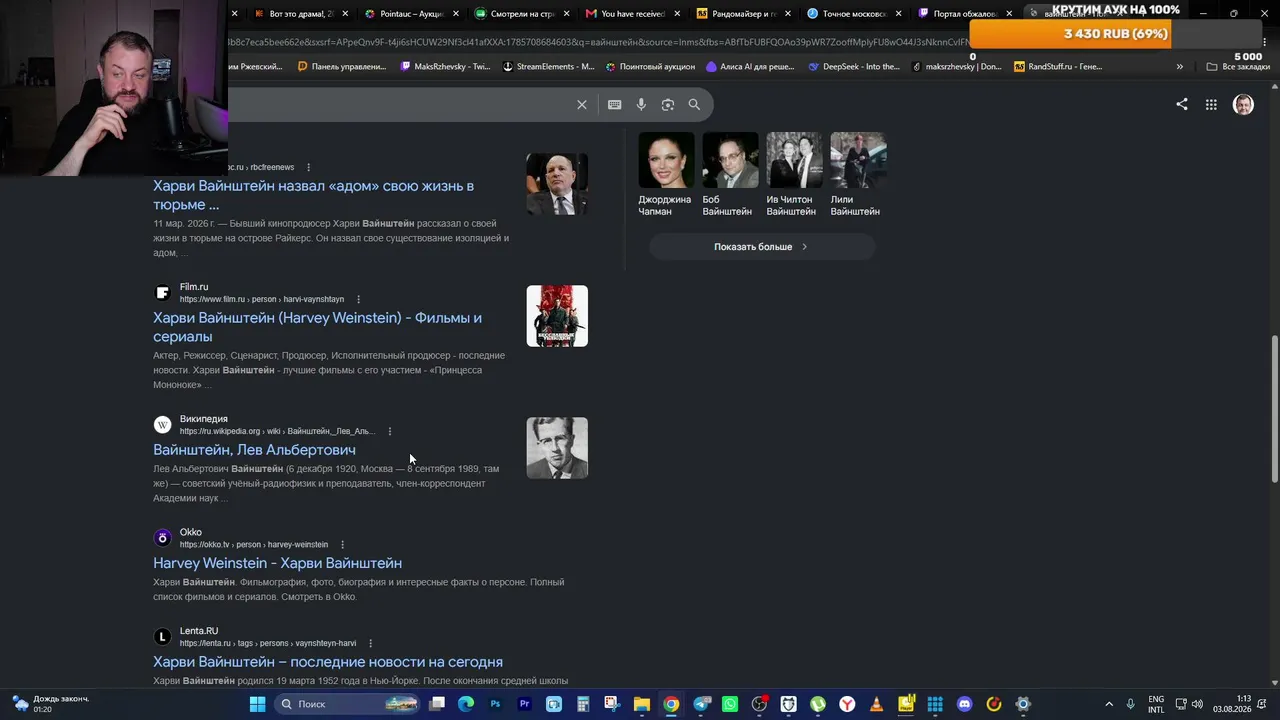The height and width of the screenshot is (720, 1280).
Task: Open 'Харви Вайнштейн назвал «адом»' result link
Action: [313, 195]
